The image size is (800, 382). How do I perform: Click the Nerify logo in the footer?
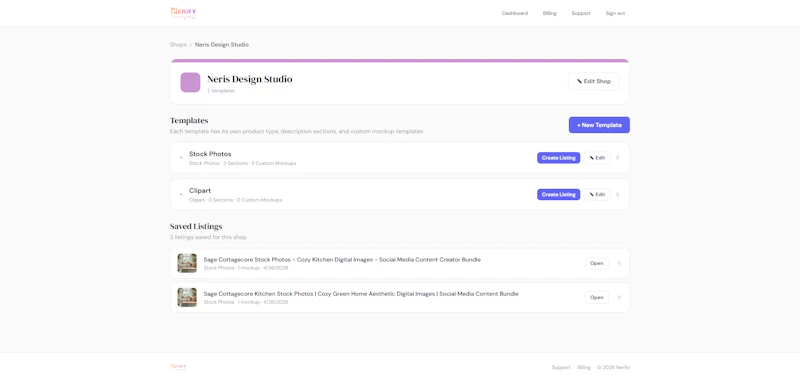(179, 367)
